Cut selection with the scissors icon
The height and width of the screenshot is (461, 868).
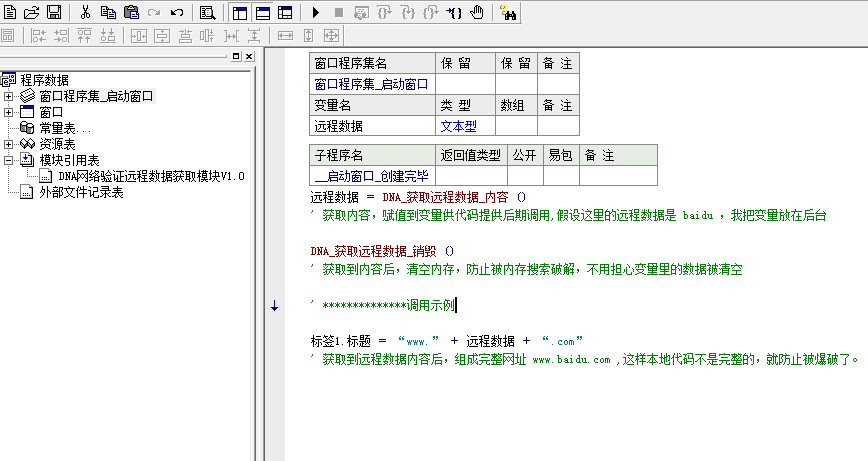tap(85, 12)
